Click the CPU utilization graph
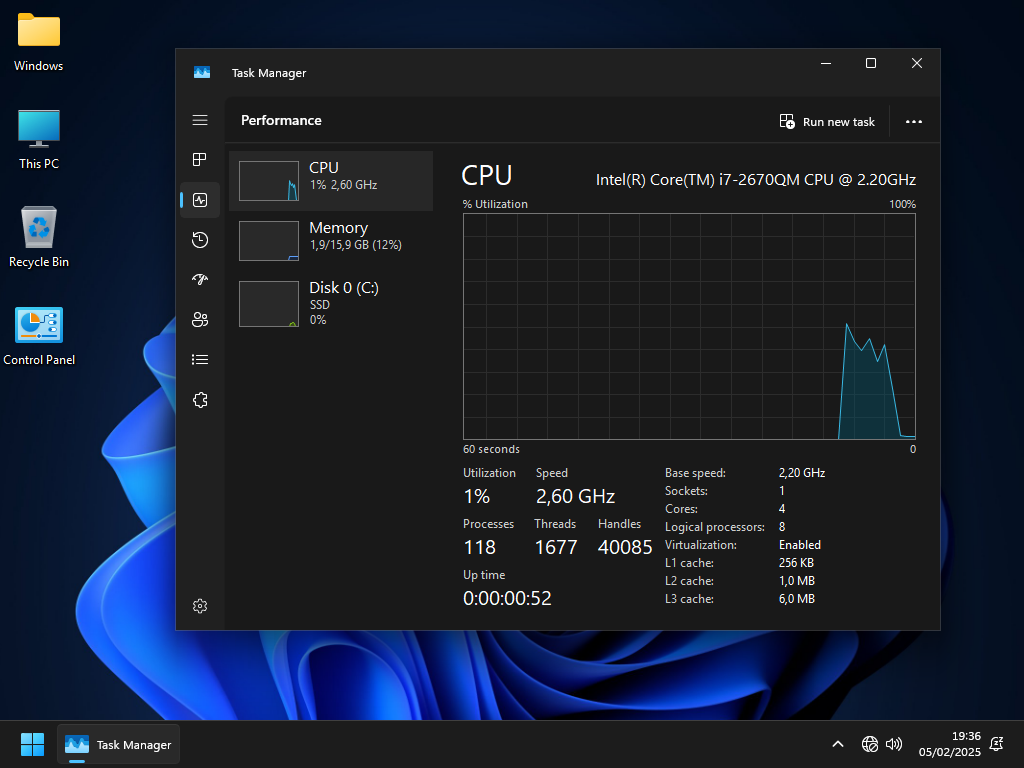Image resolution: width=1024 pixels, height=768 pixels. click(x=689, y=327)
